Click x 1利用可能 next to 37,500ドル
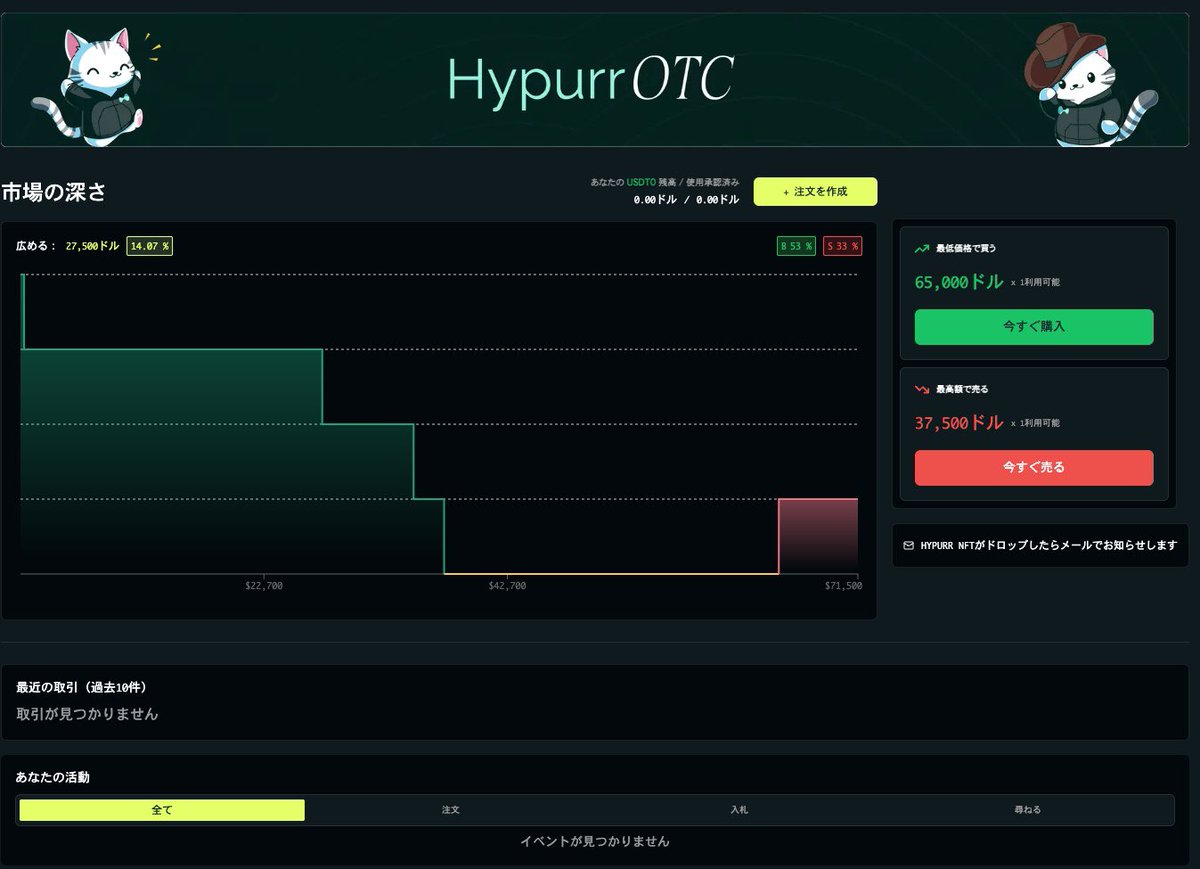This screenshot has width=1200, height=869. 1035,424
